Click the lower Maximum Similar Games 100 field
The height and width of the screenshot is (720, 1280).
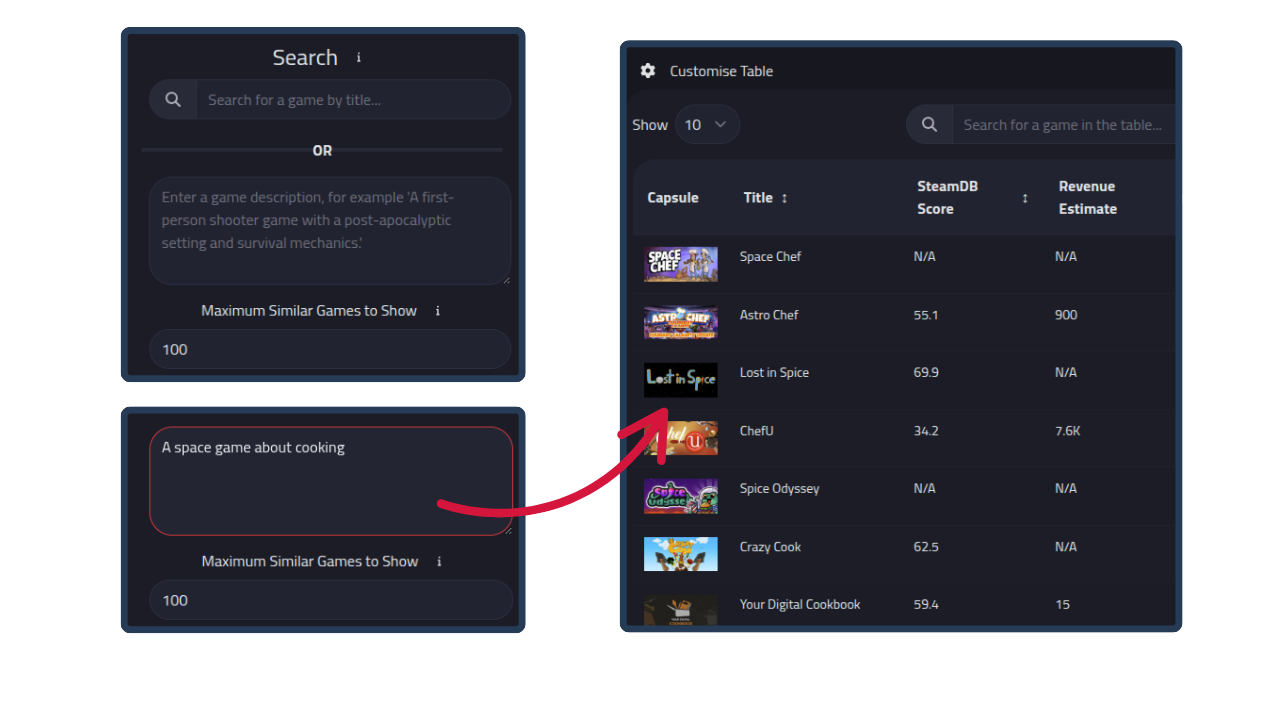click(x=330, y=600)
